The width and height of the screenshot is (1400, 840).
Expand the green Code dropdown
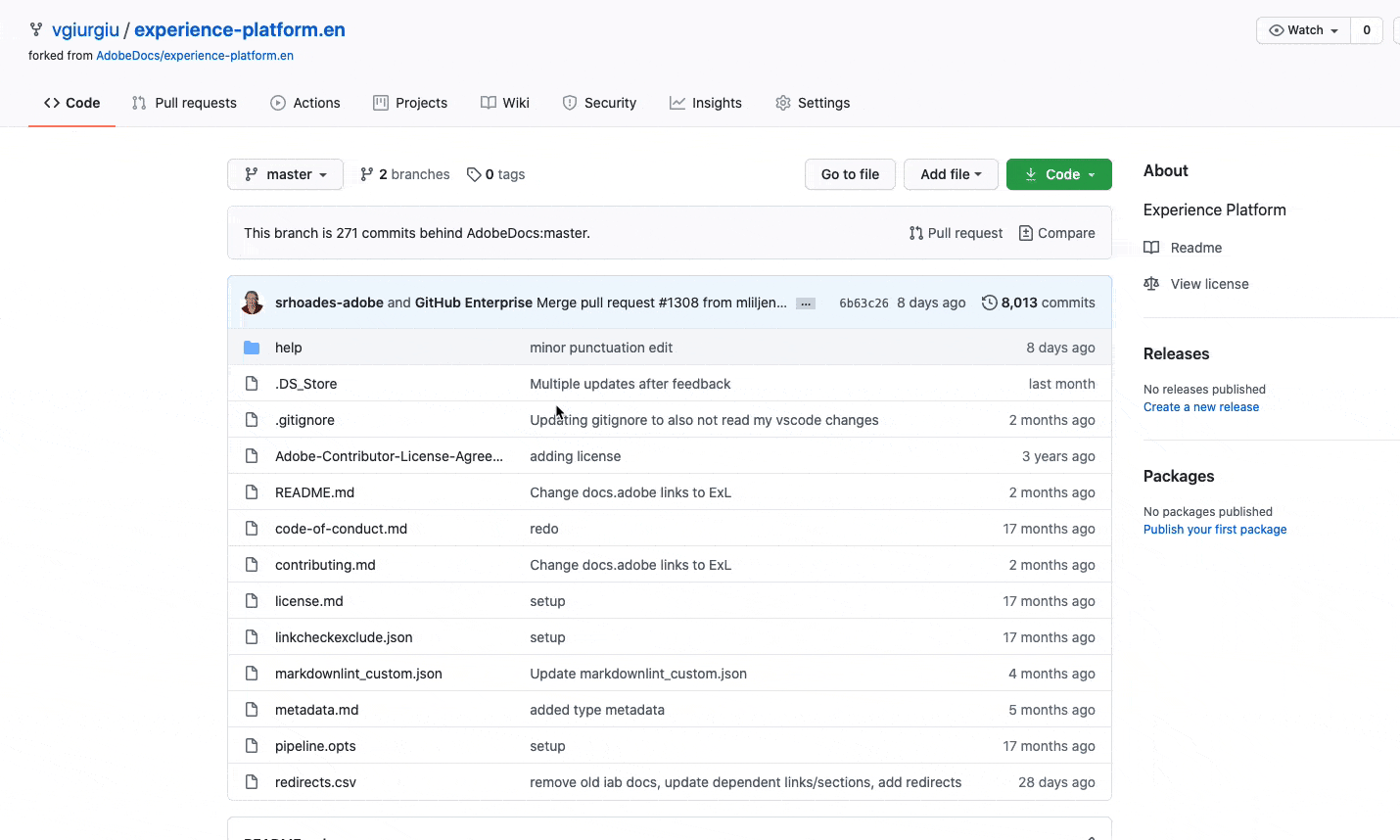[1059, 174]
